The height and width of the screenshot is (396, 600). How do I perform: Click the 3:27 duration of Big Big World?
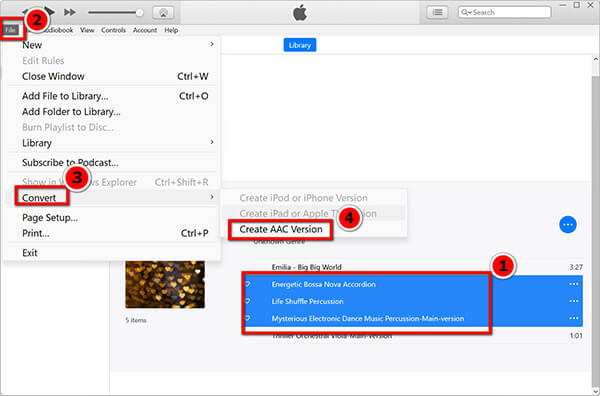coord(576,267)
